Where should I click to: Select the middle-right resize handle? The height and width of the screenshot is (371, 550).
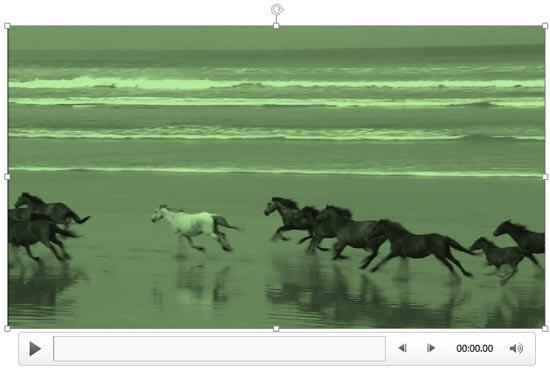point(545,177)
